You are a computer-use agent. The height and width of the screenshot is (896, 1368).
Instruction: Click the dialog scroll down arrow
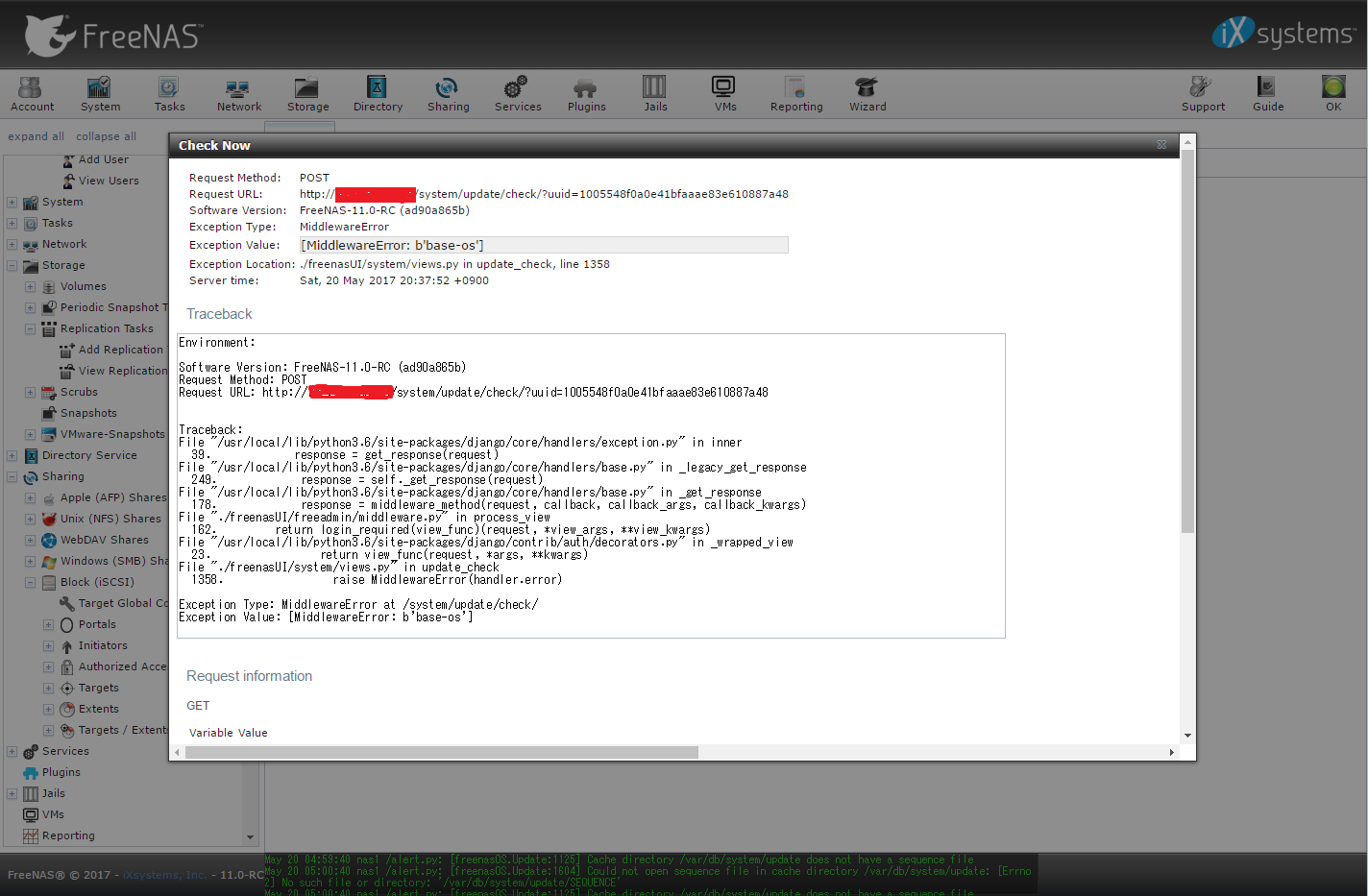click(1187, 736)
